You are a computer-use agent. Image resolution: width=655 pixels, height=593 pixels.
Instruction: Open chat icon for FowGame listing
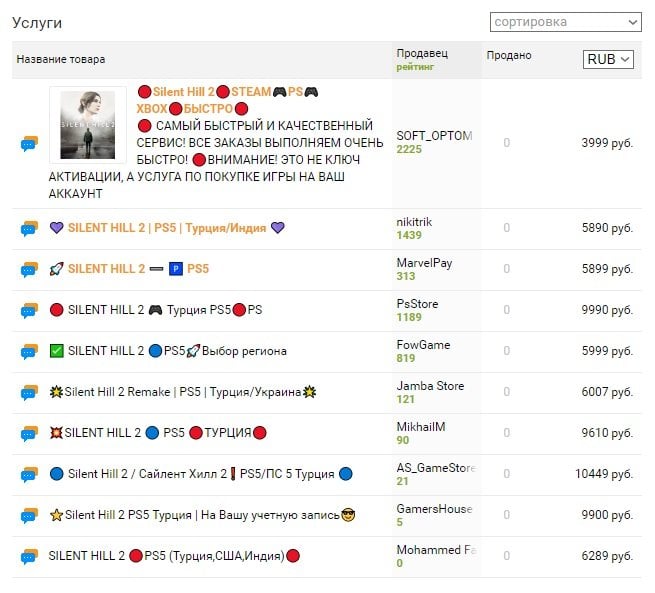pos(29,351)
